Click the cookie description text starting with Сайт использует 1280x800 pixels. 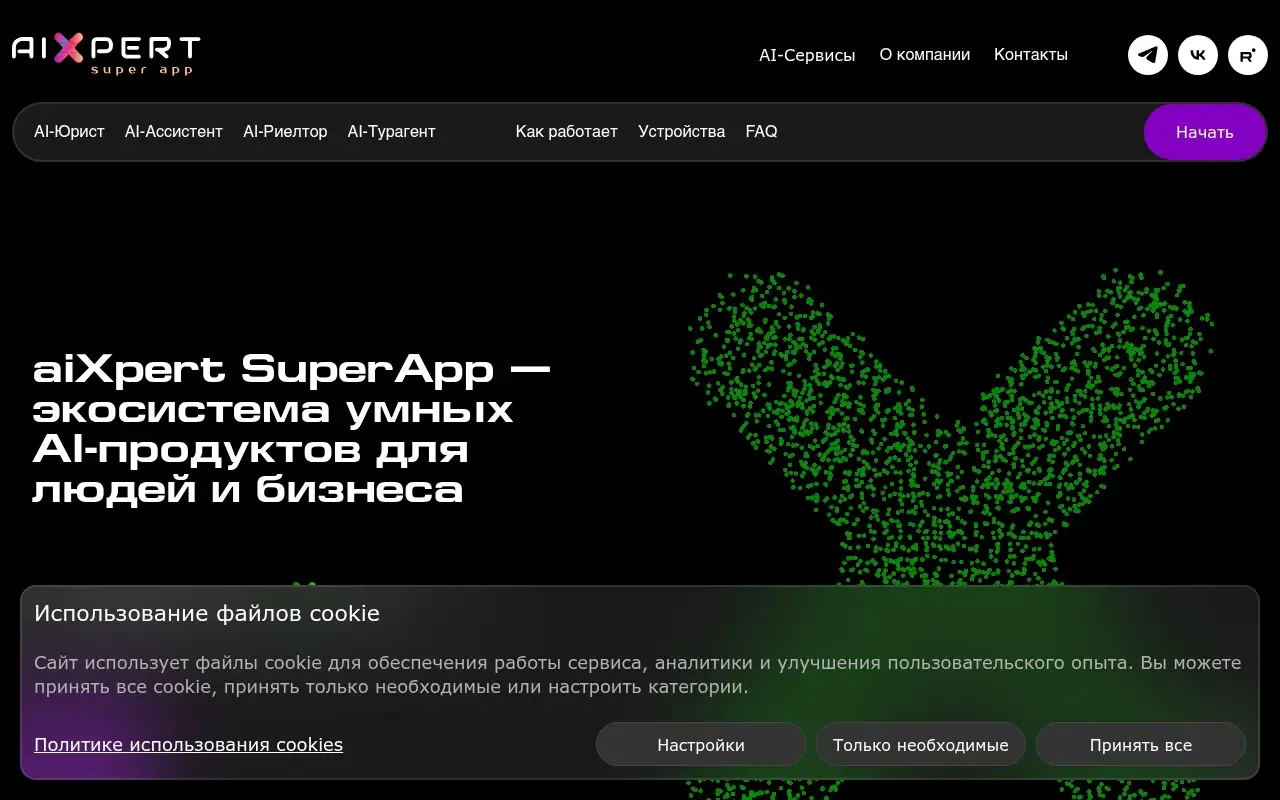pos(638,675)
